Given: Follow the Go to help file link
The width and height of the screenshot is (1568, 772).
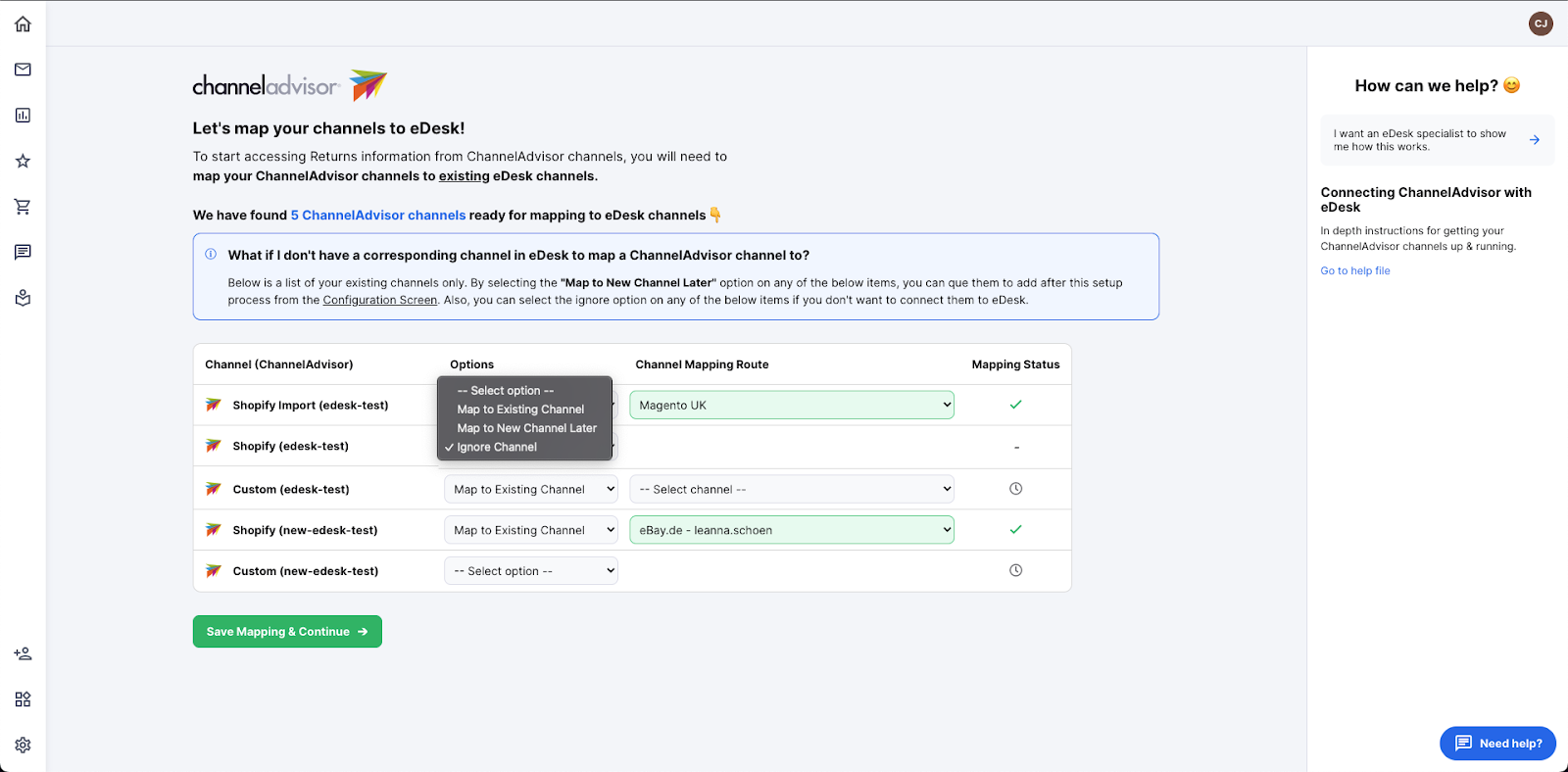Looking at the screenshot, I should [1355, 271].
